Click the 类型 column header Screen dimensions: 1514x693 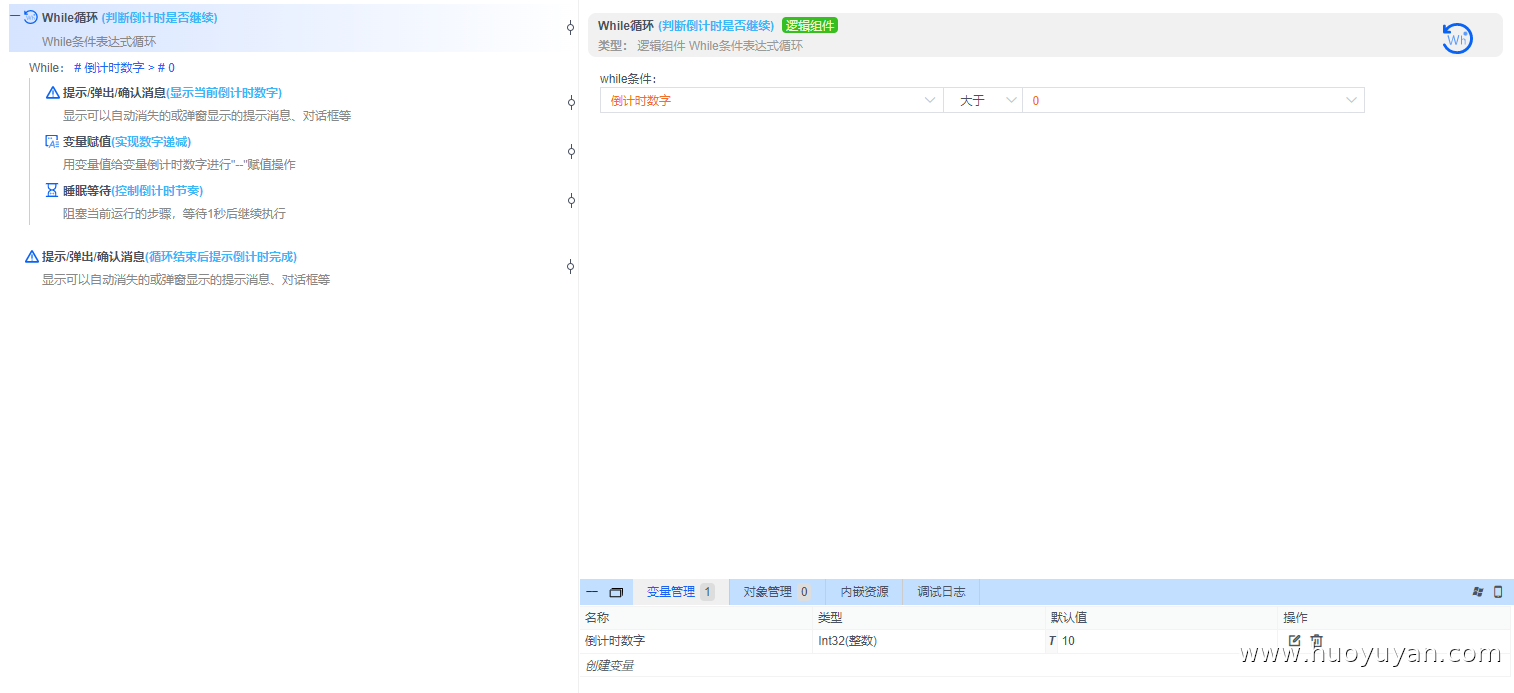tap(830, 617)
